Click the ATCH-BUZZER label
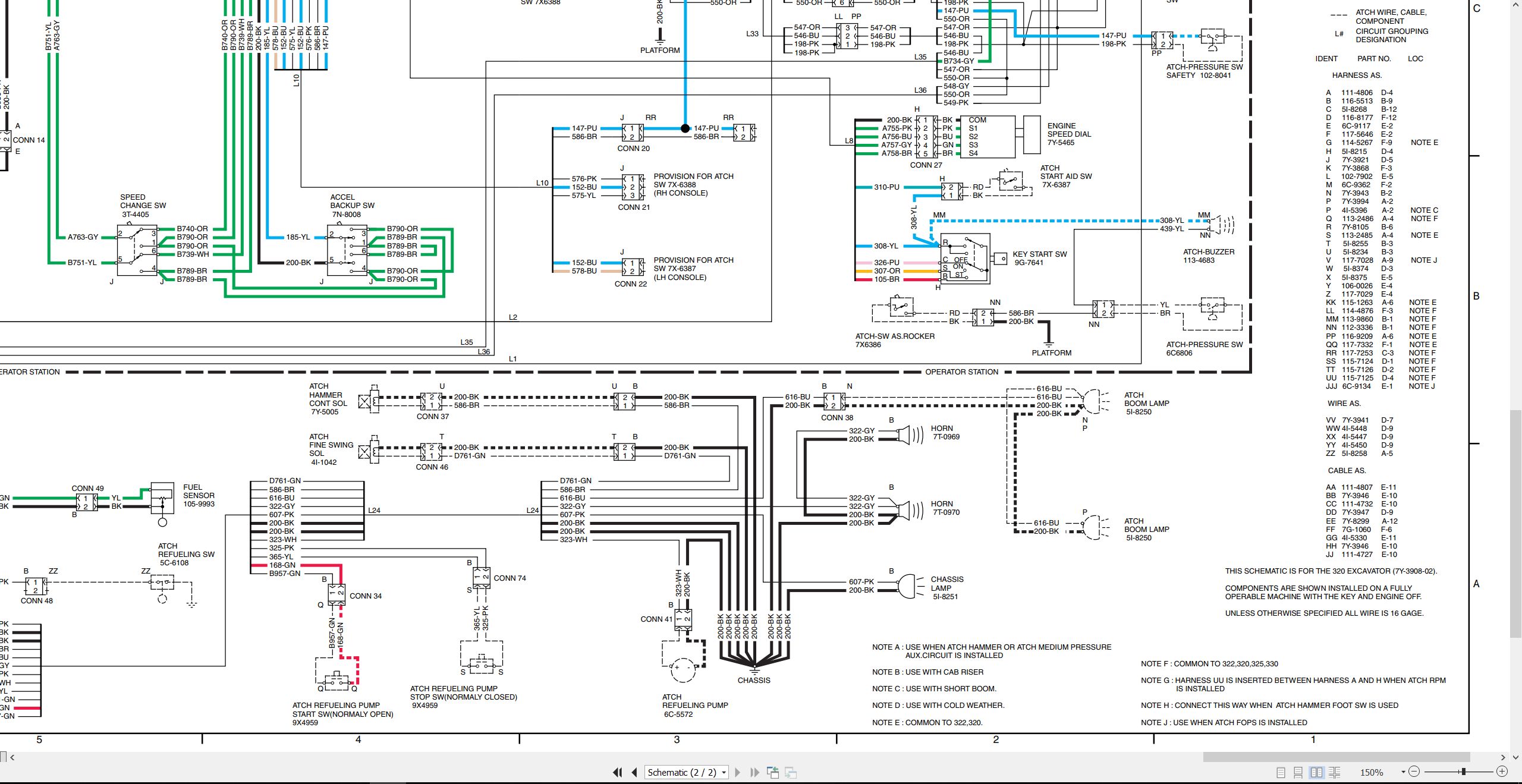Image resolution: width=1522 pixels, height=784 pixels. (x=1209, y=256)
